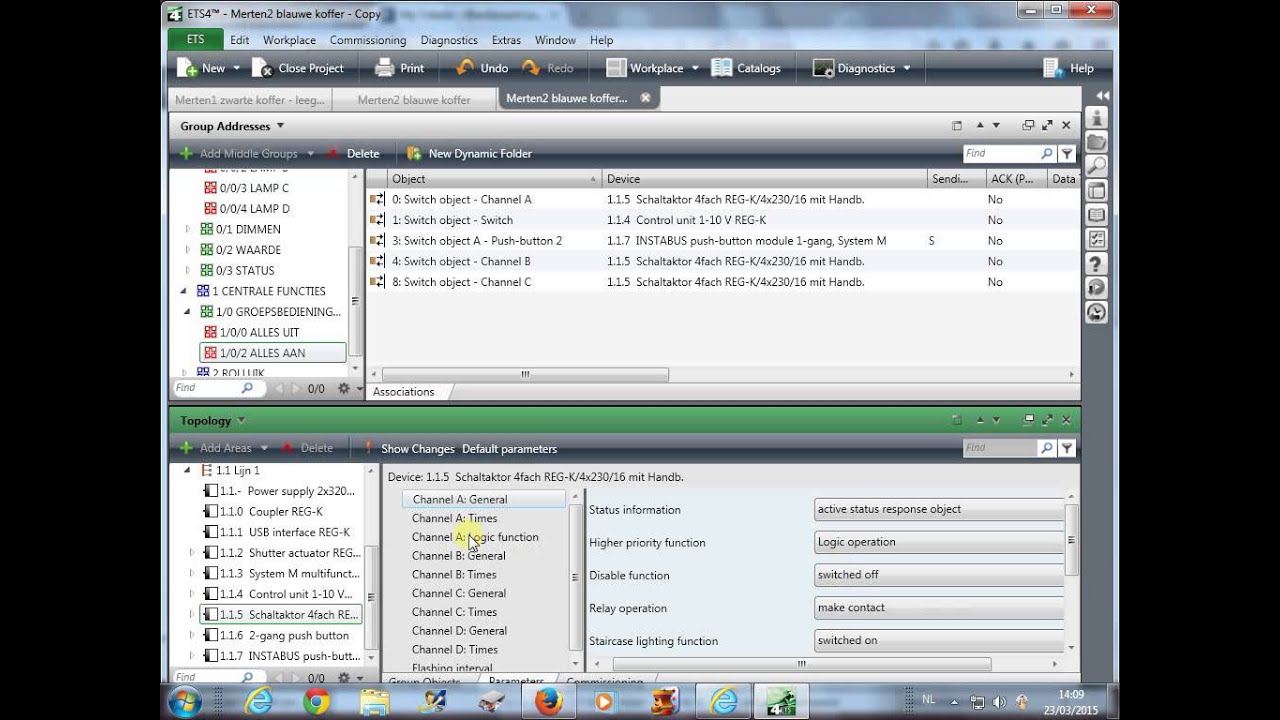
Task: Click New Dynamic Folder
Action: (x=469, y=153)
